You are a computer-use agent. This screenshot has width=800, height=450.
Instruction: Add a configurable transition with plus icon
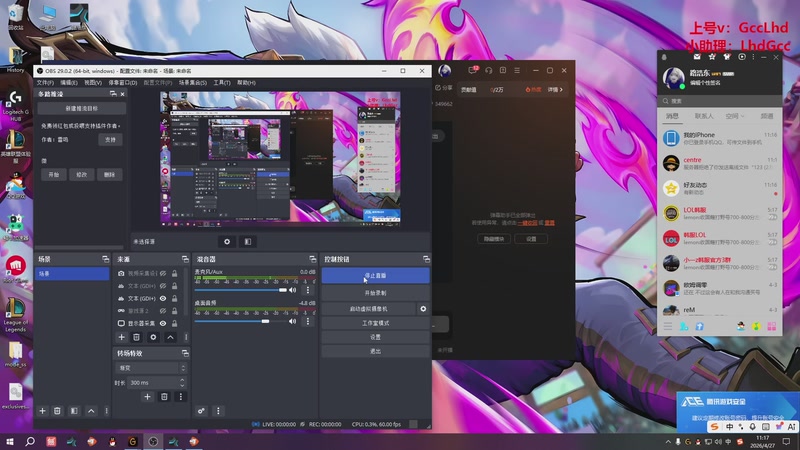pos(147,397)
